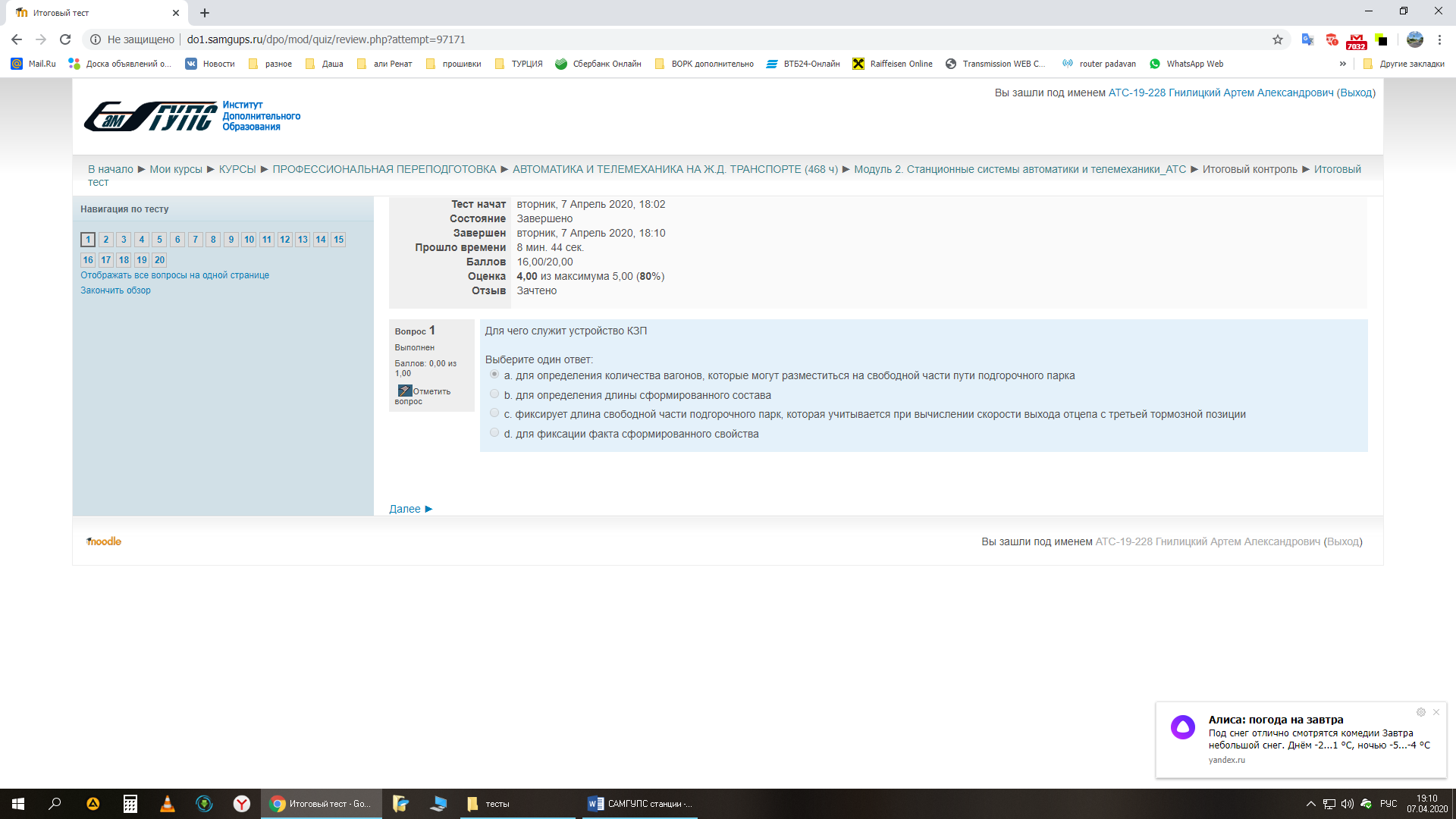Select answer option b radio button
Image resolution: width=1456 pixels, height=819 pixels.
494,394
